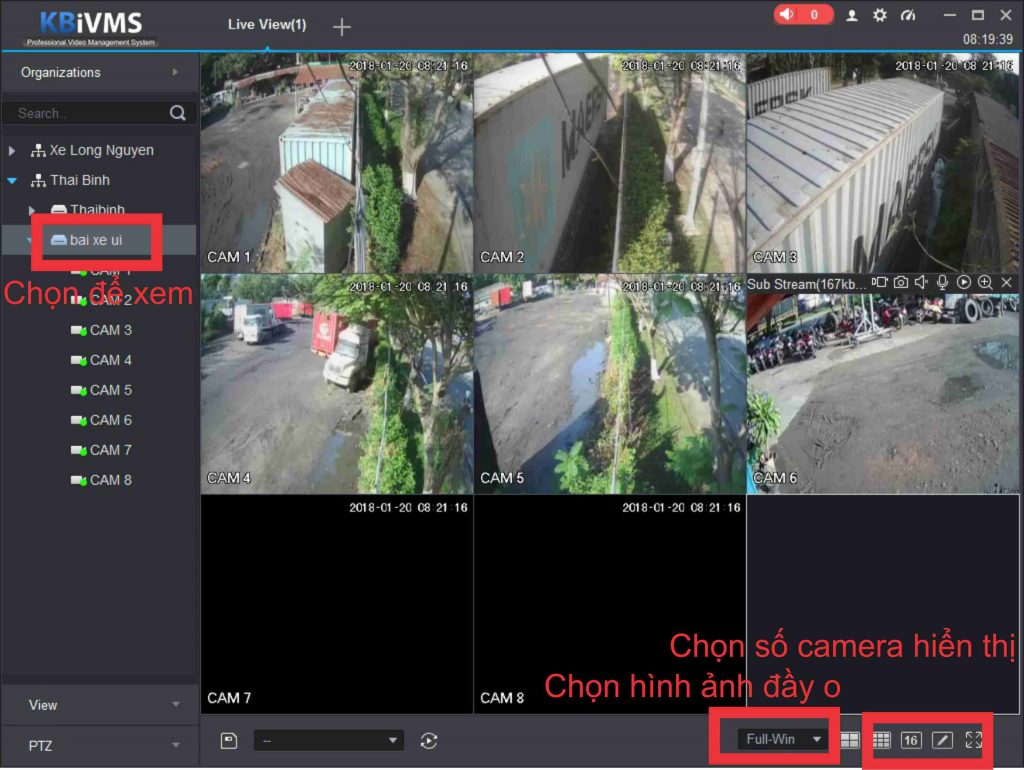Select the 9-split grid layout
Viewport: 1024px width, 770px height.
[x=882, y=740]
